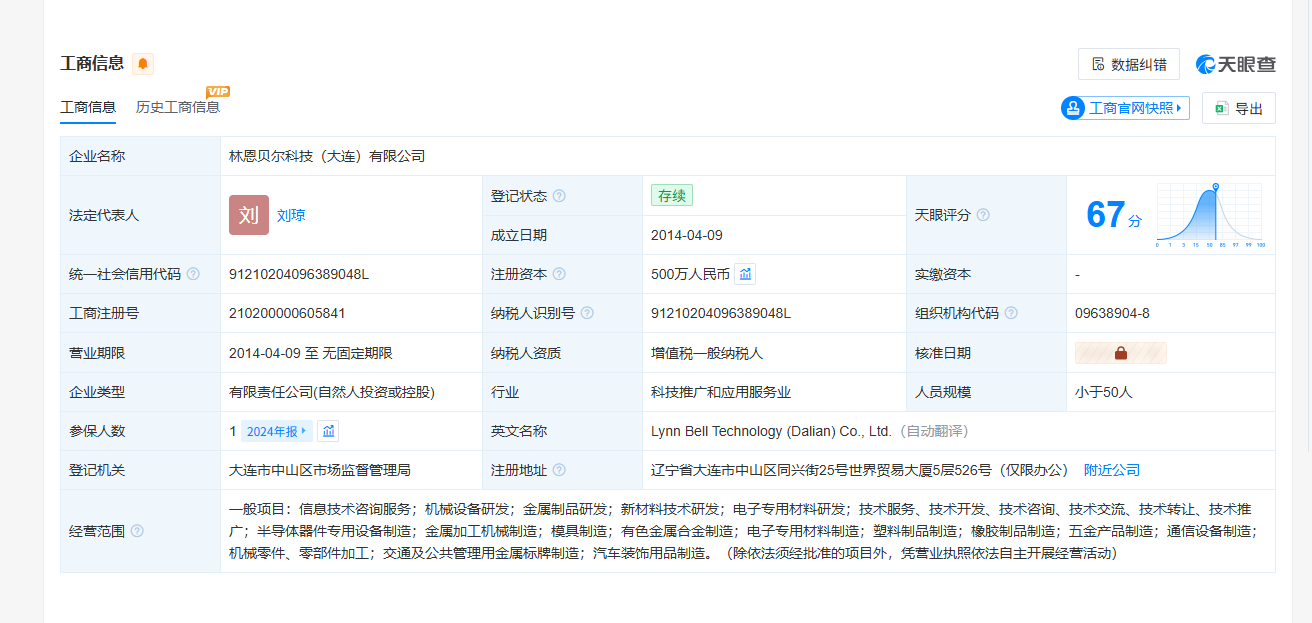The width and height of the screenshot is (1312, 623).
Task: Click the 数据纠错 button
Action: point(1128,64)
